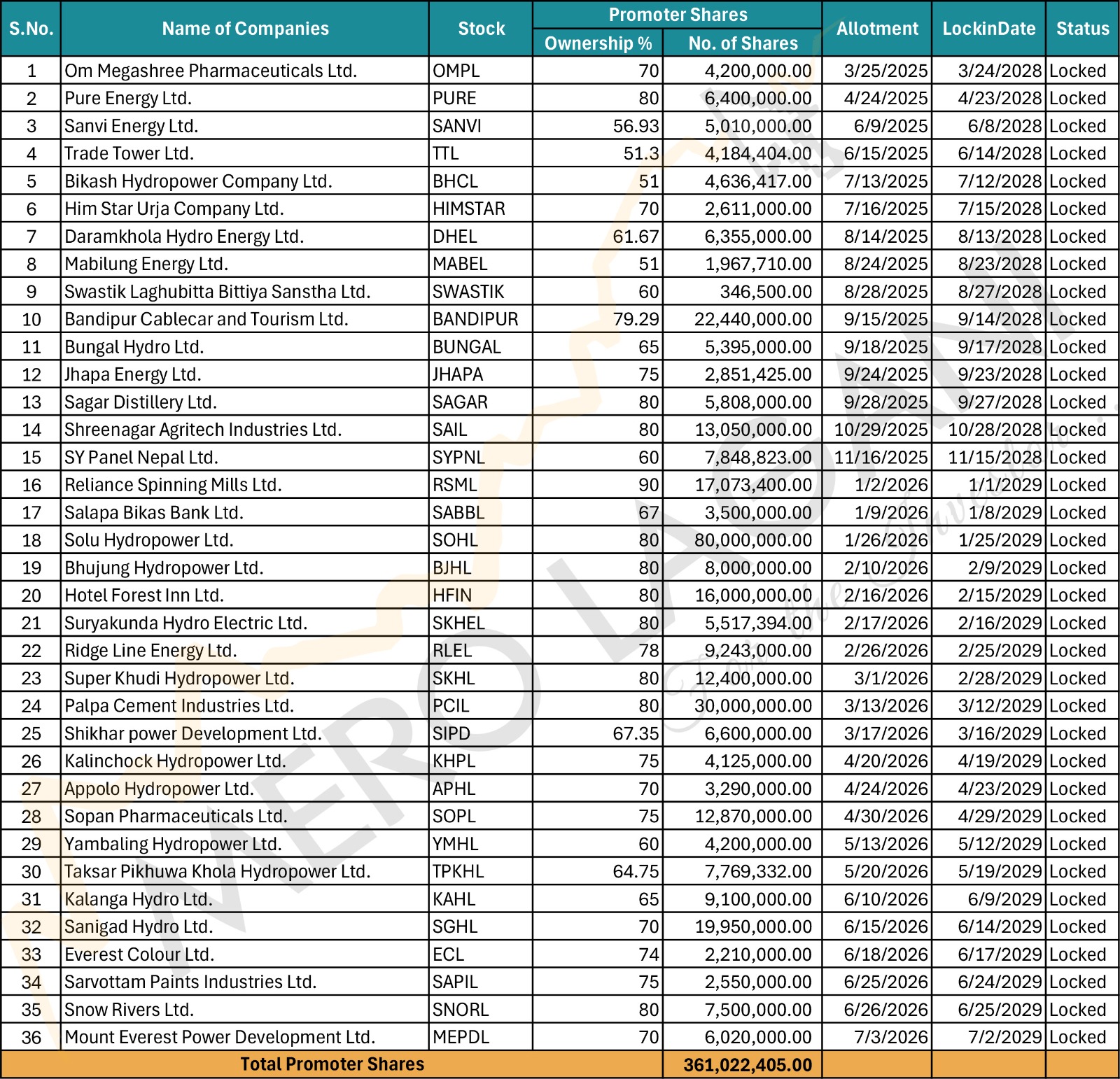Select lock-in date 7/2/2029
The width and height of the screenshot is (1120, 1079).
988,1037
